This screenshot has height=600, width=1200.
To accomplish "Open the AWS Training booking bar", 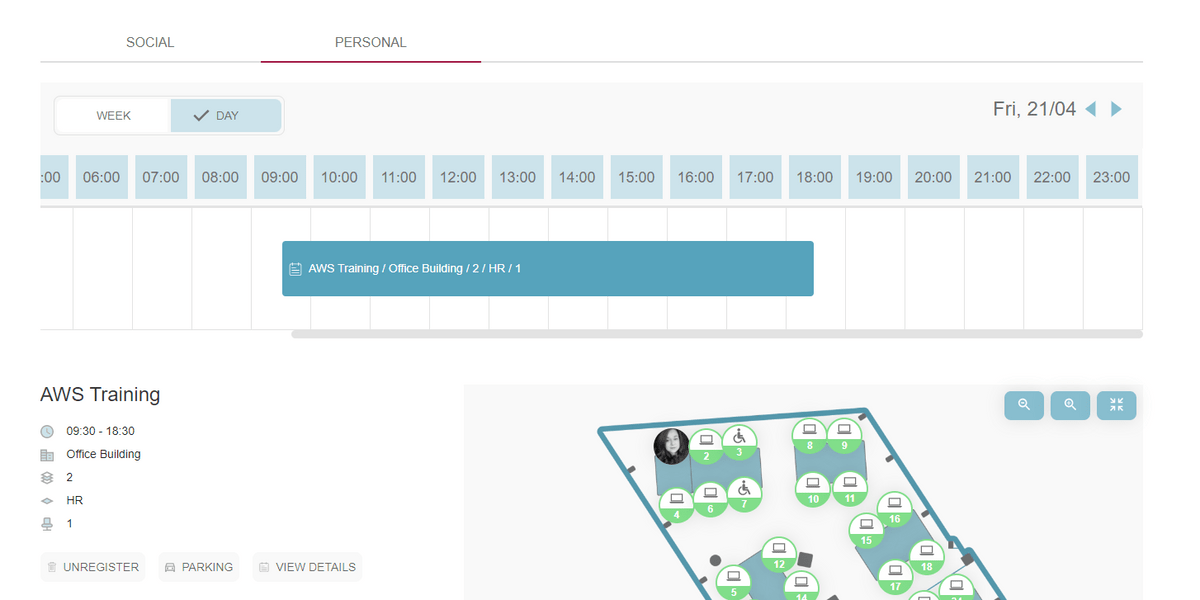I will [x=547, y=269].
